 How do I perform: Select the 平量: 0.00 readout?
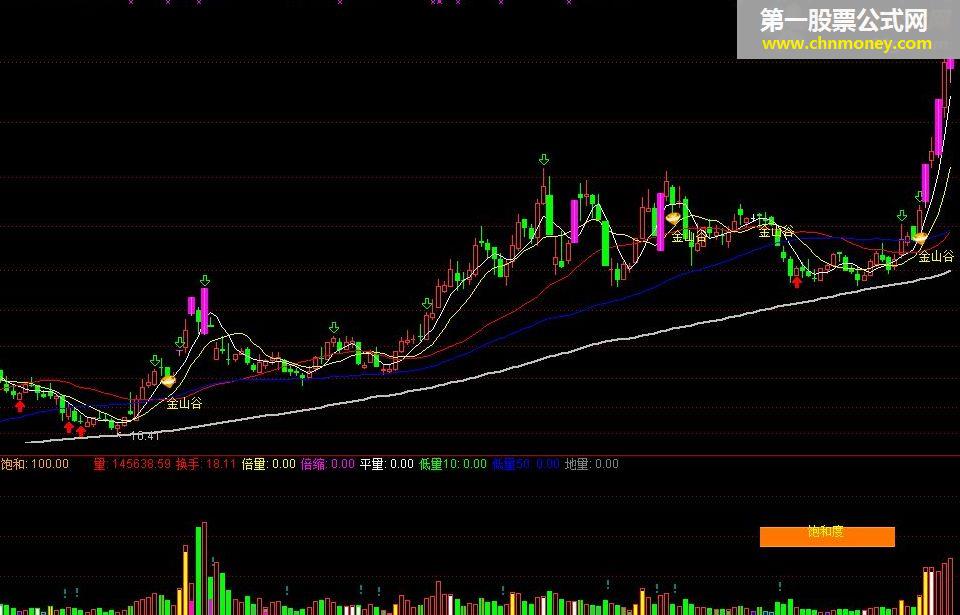tap(386, 464)
